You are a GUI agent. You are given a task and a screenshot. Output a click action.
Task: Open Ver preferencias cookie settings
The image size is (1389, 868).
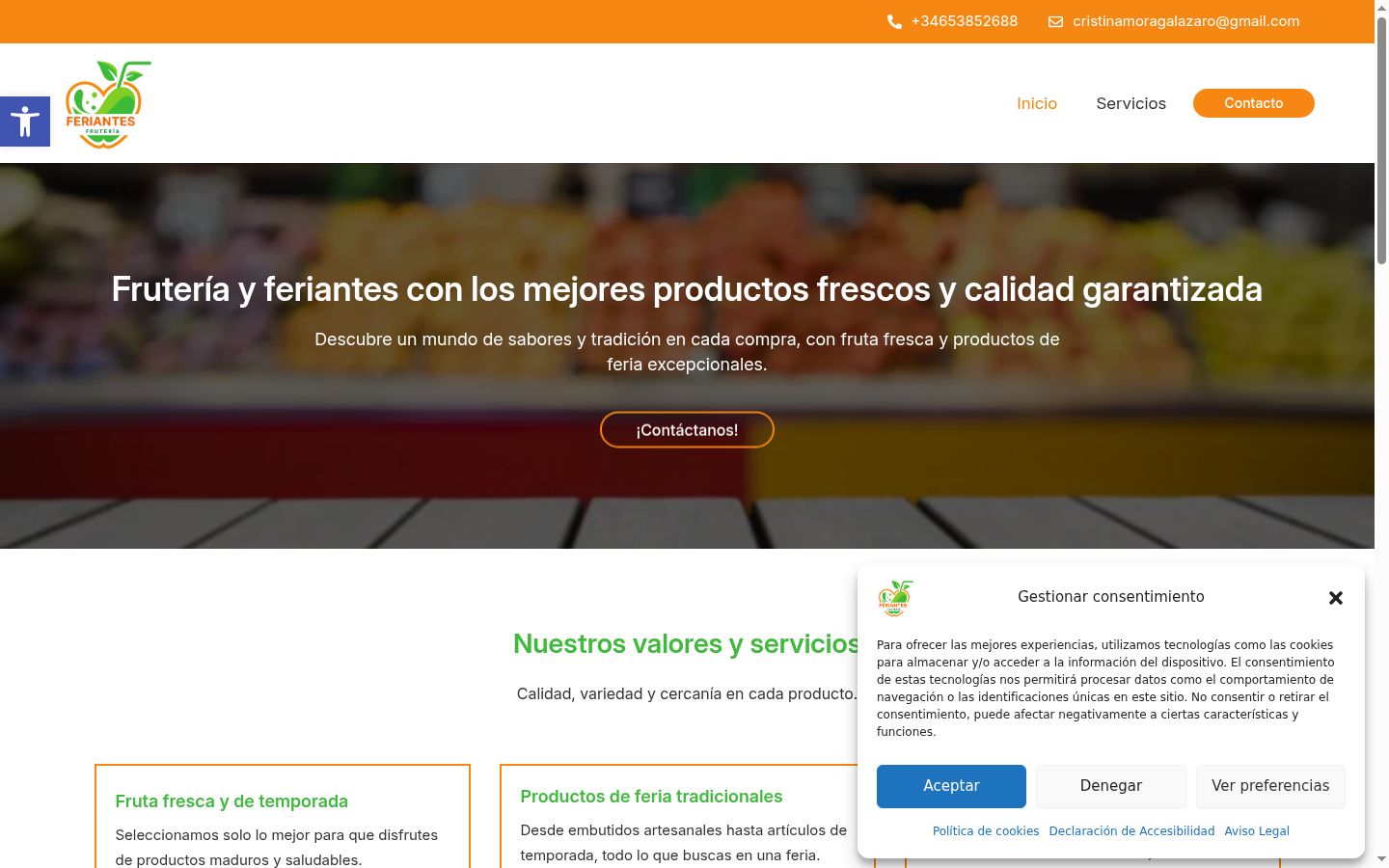click(x=1270, y=786)
